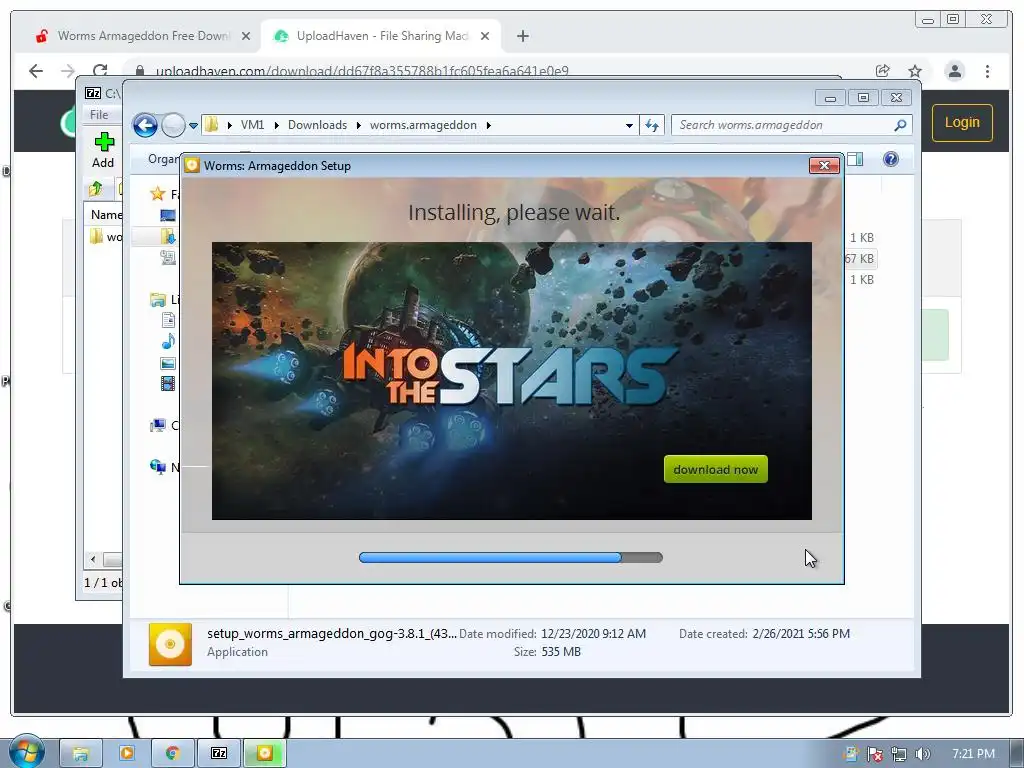The image size is (1024, 768).
Task: Switch to Chrome from taskbar
Action: pyautogui.click(x=172, y=754)
